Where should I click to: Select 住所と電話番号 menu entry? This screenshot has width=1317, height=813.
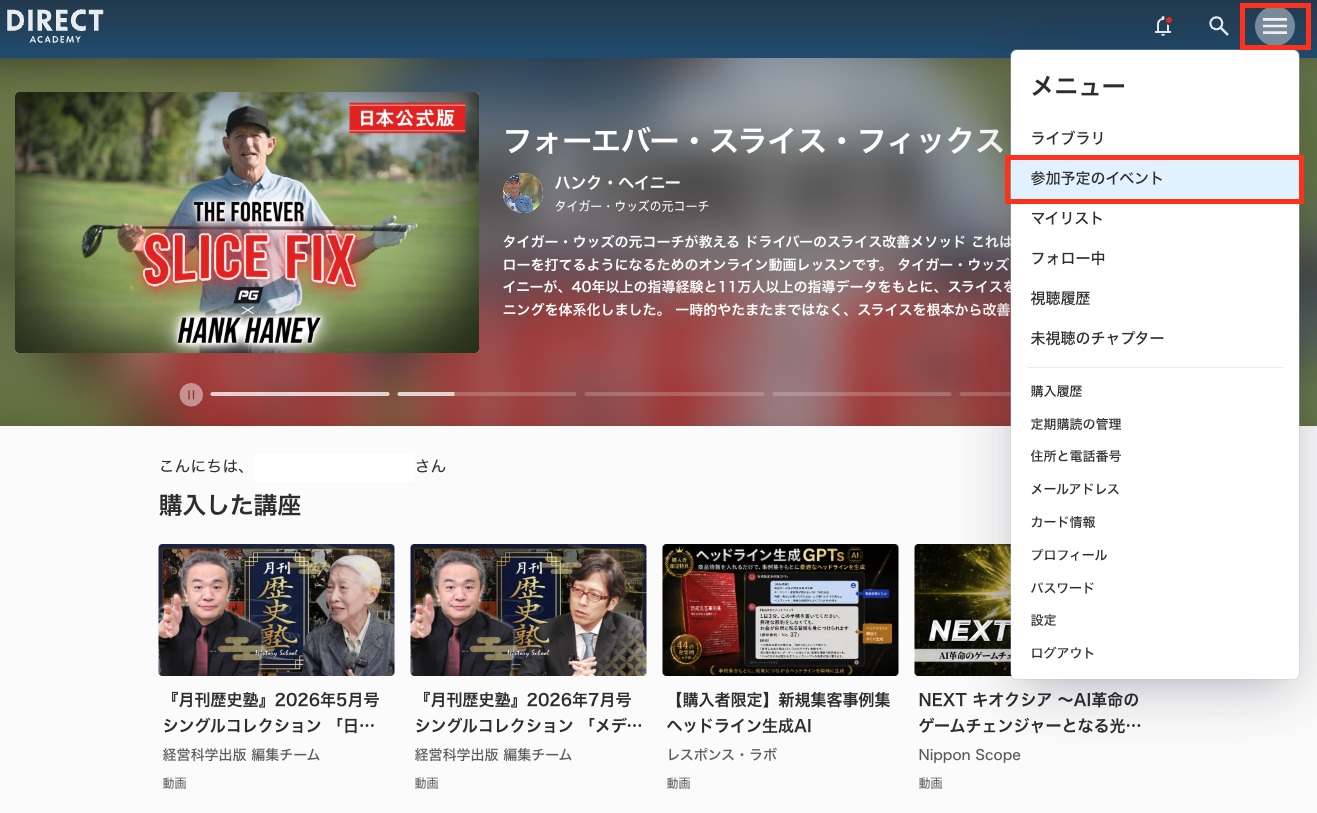click(x=1155, y=456)
